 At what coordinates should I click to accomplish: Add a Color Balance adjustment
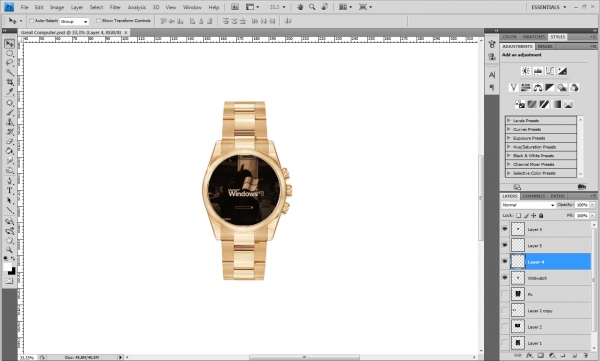pos(538,88)
